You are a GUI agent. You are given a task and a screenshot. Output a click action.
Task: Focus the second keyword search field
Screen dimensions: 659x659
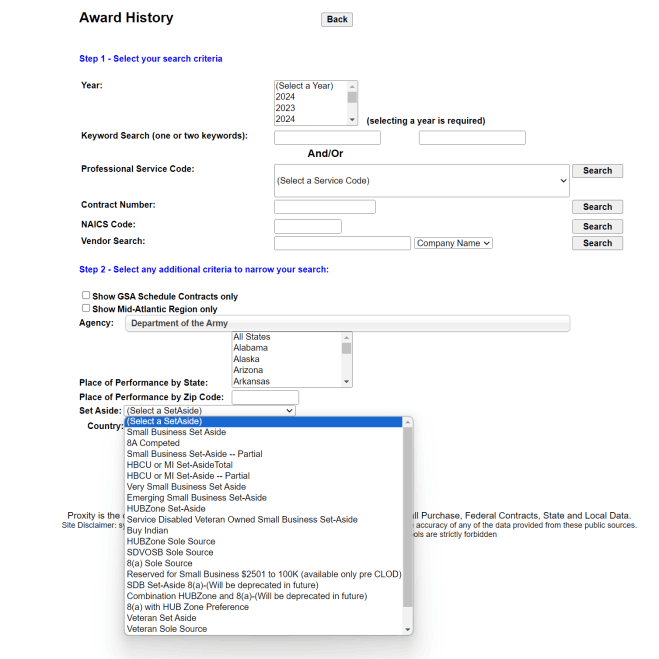472,138
